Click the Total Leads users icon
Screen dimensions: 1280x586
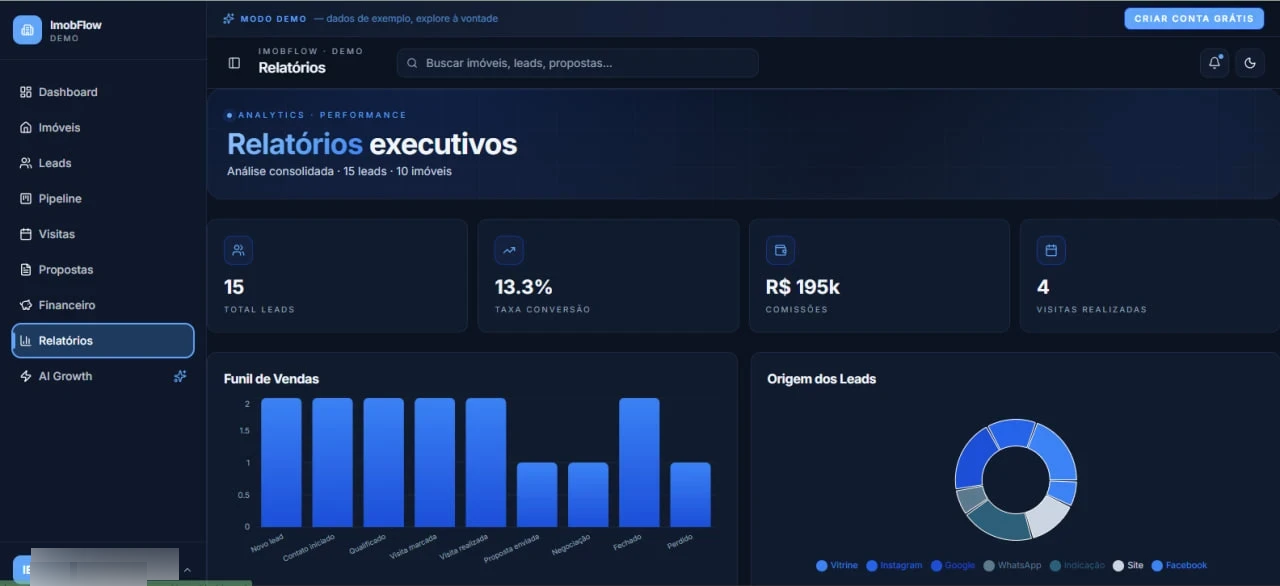point(238,250)
